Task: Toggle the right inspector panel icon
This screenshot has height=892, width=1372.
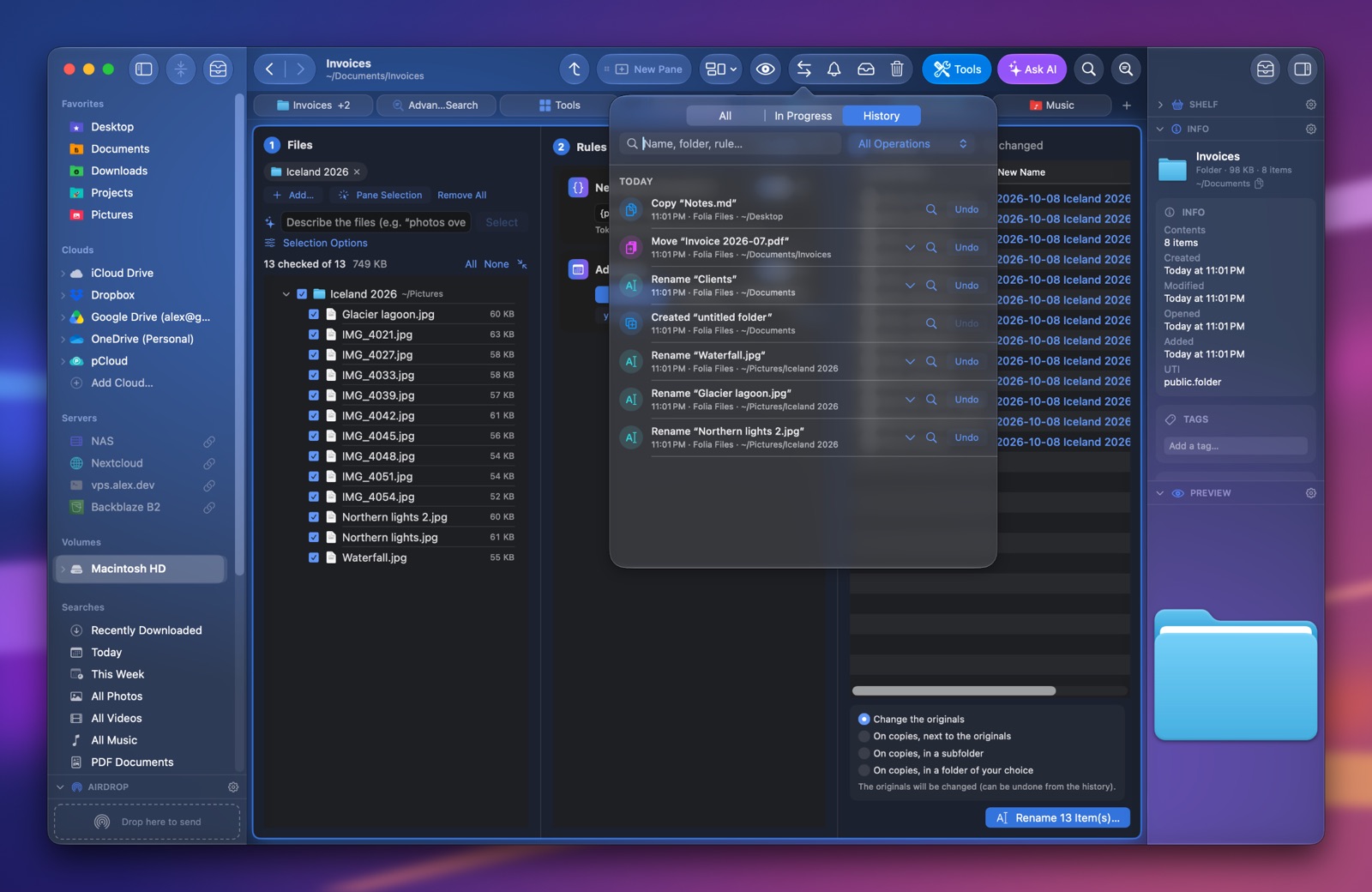Action: coord(1303,69)
